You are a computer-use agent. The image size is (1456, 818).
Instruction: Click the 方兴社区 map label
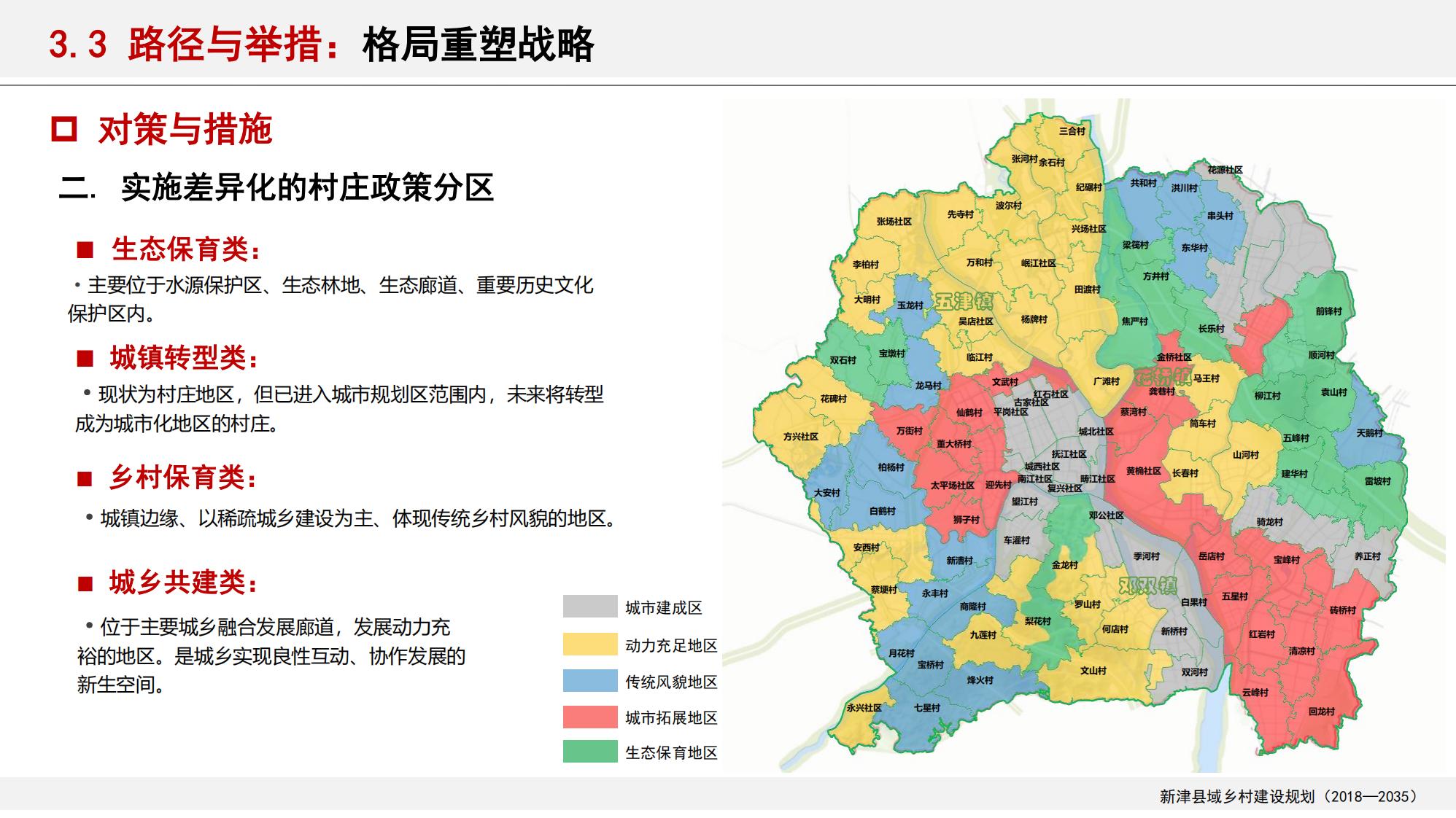tap(801, 437)
